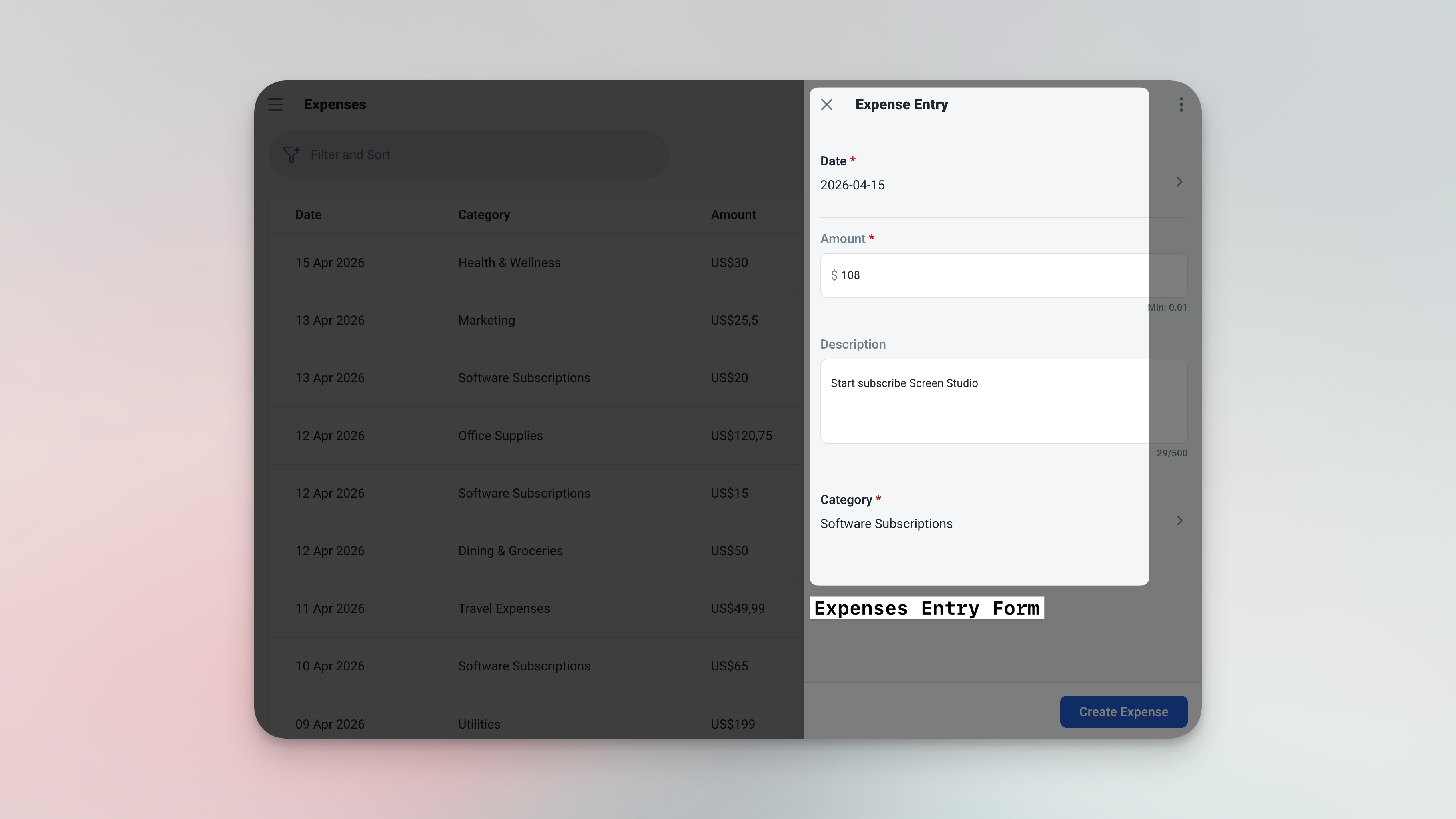Click the US$65 amount cell
Image resolution: width=1456 pixels, height=819 pixels.
point(729,666)
